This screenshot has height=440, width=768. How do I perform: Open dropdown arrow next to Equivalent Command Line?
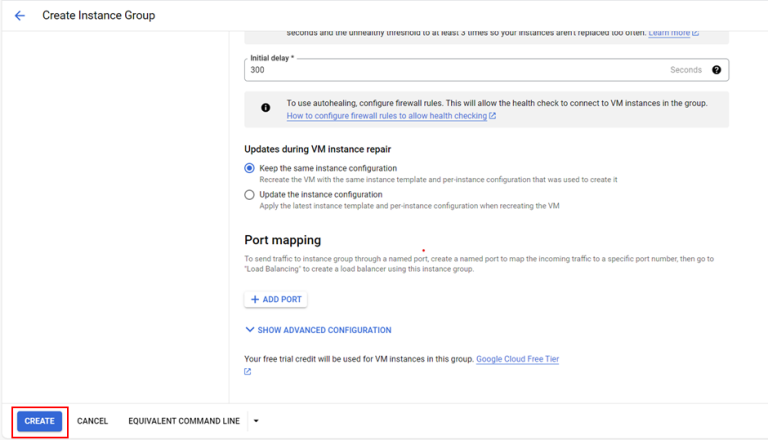pos(256,421)
